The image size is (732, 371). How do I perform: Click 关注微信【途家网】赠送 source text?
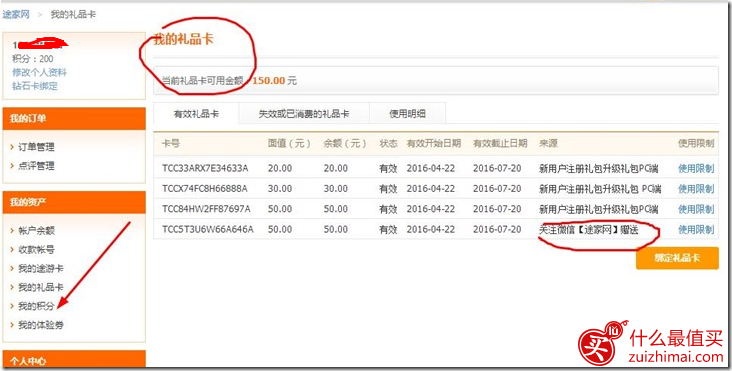(x=588, y=230)
